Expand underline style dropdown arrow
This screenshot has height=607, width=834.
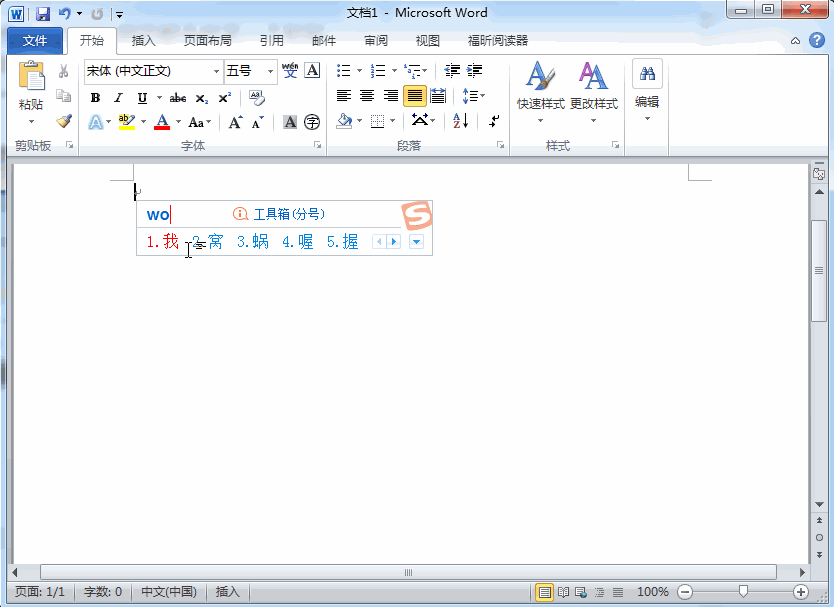click(159, 97)
